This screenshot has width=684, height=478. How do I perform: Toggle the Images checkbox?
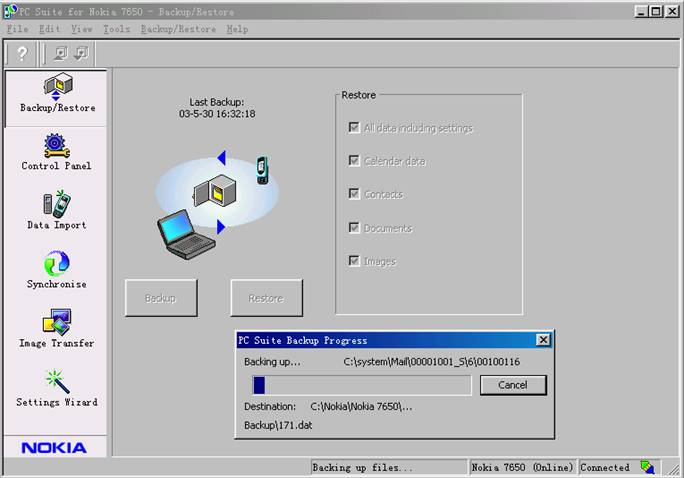coord(354,261)
